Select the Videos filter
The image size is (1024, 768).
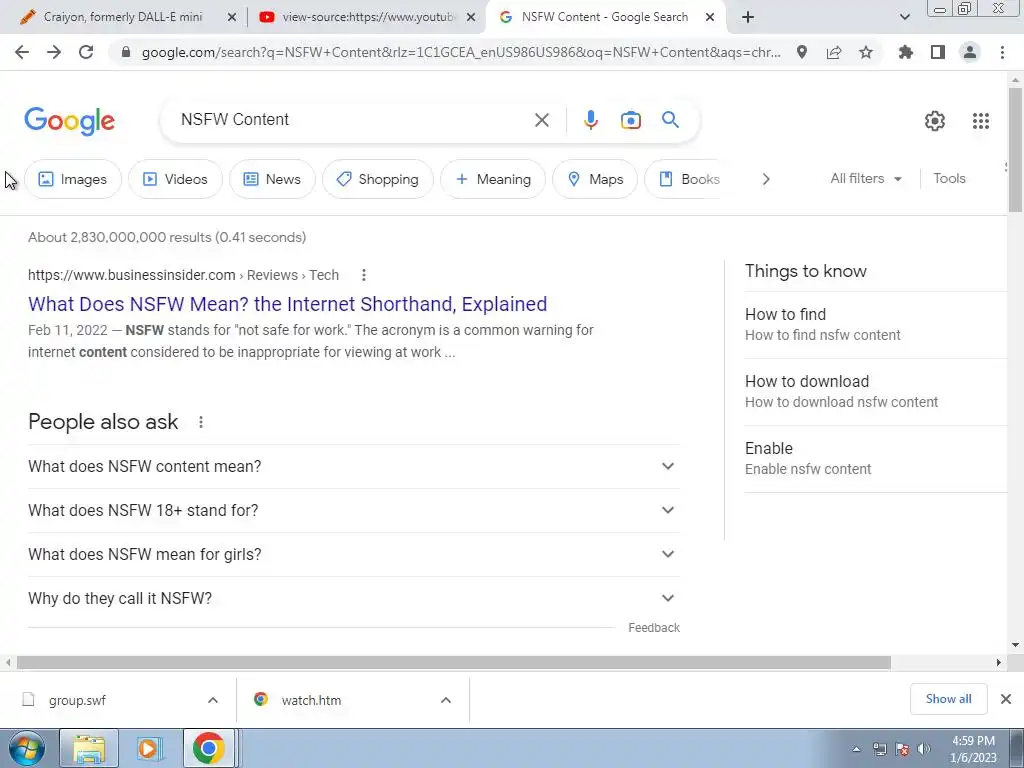(x=175, y=179)
